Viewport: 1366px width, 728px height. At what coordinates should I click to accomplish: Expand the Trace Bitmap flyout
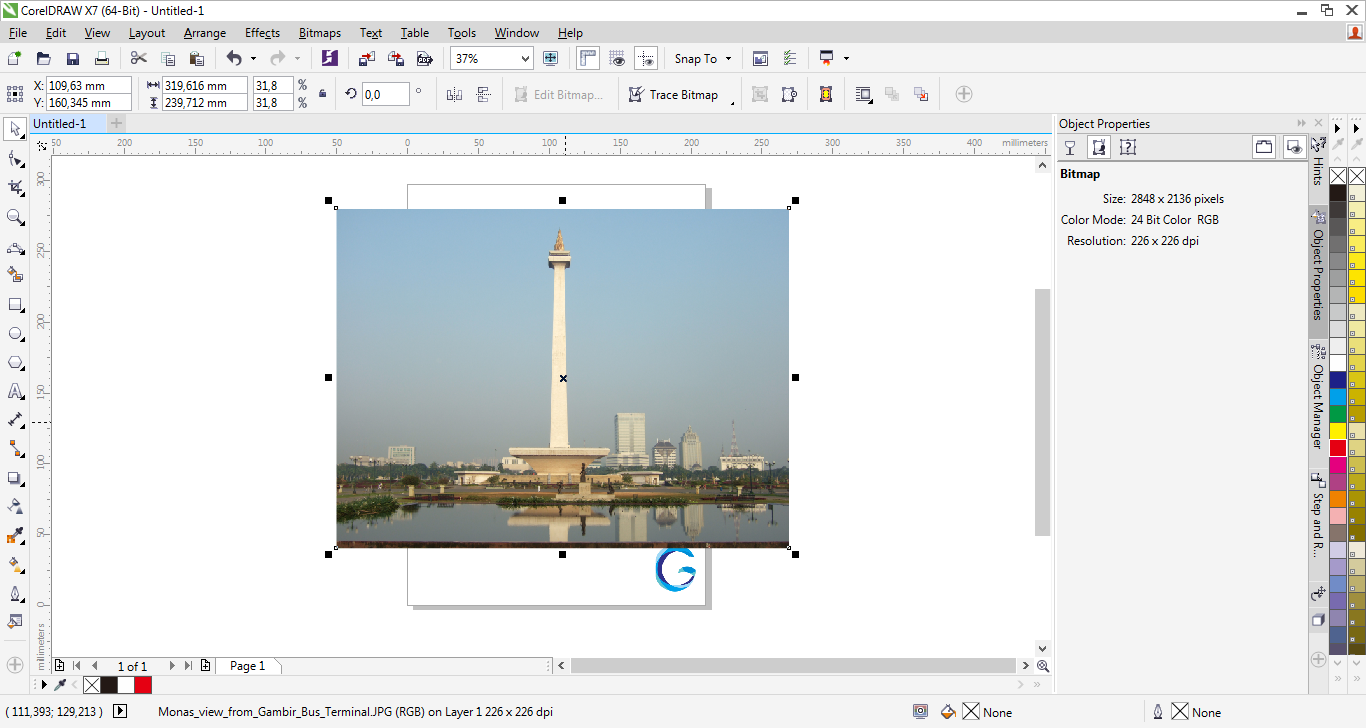tap(733, 103)
